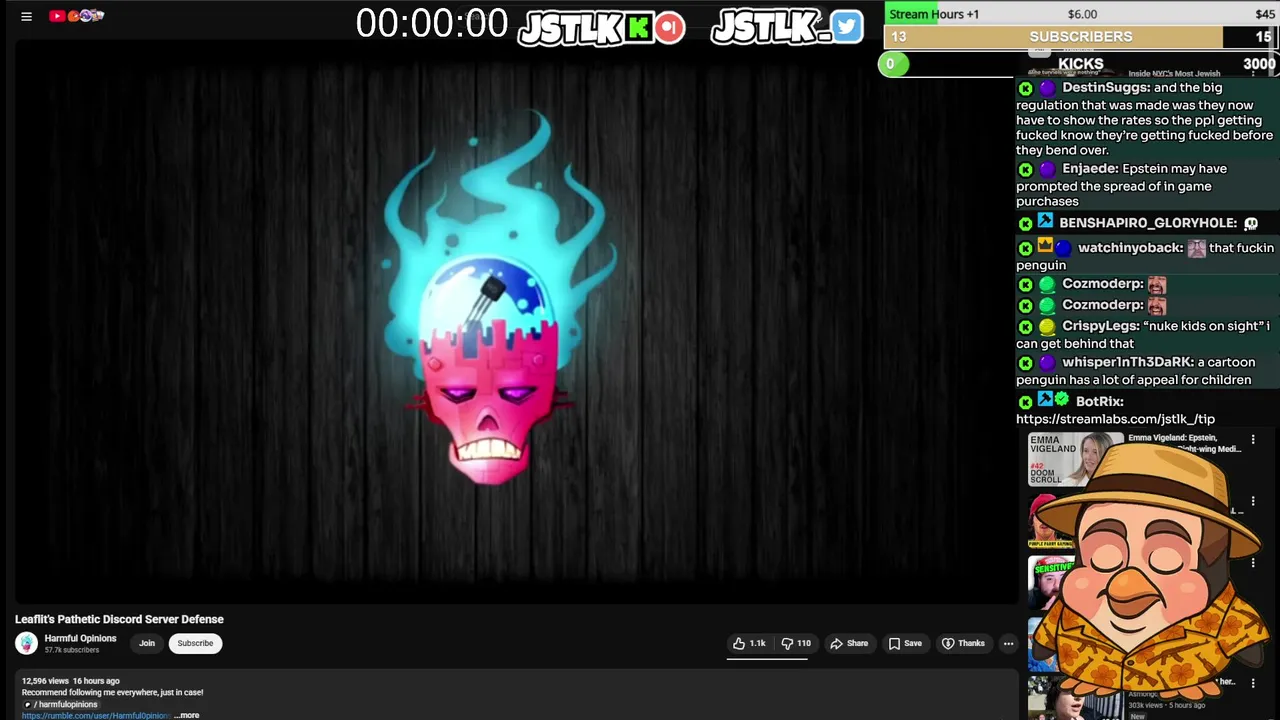Click the Stream Hours progress bar

pos(1081,14)
